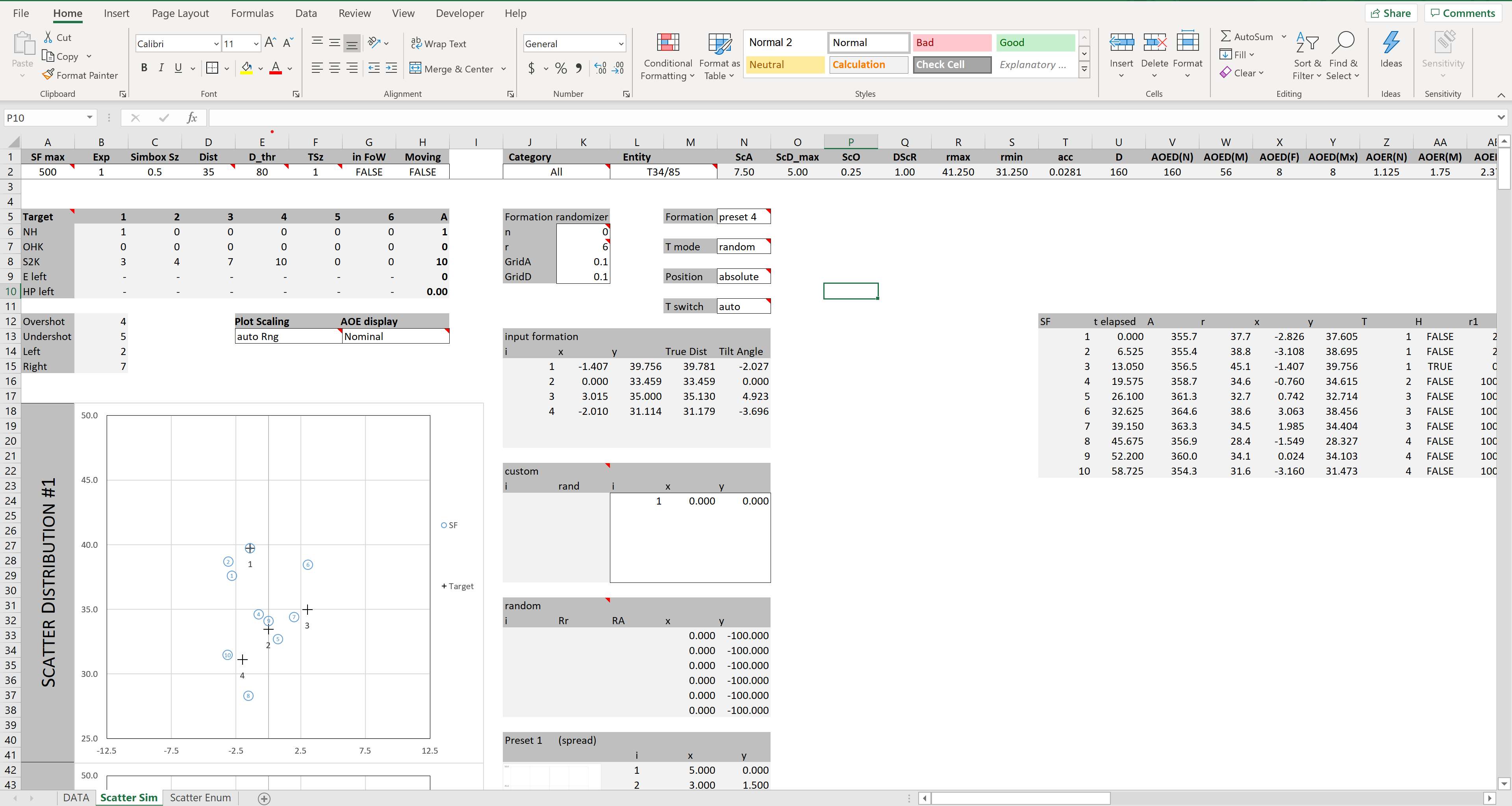The width and height of the screenshot is (1512, 806).
Task: Click the Decrease Indent icon
Action: click(374, 68)
